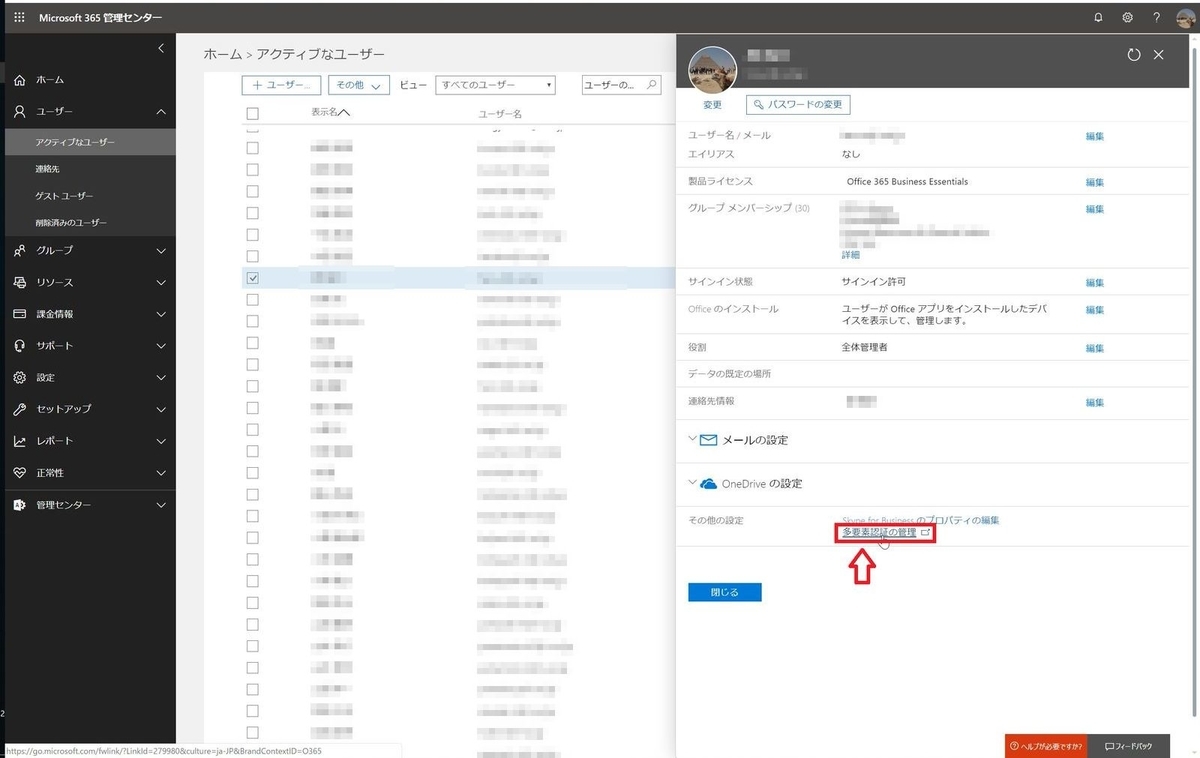
Task: Open the settings gear in top bar
Action: (1127, 17)
